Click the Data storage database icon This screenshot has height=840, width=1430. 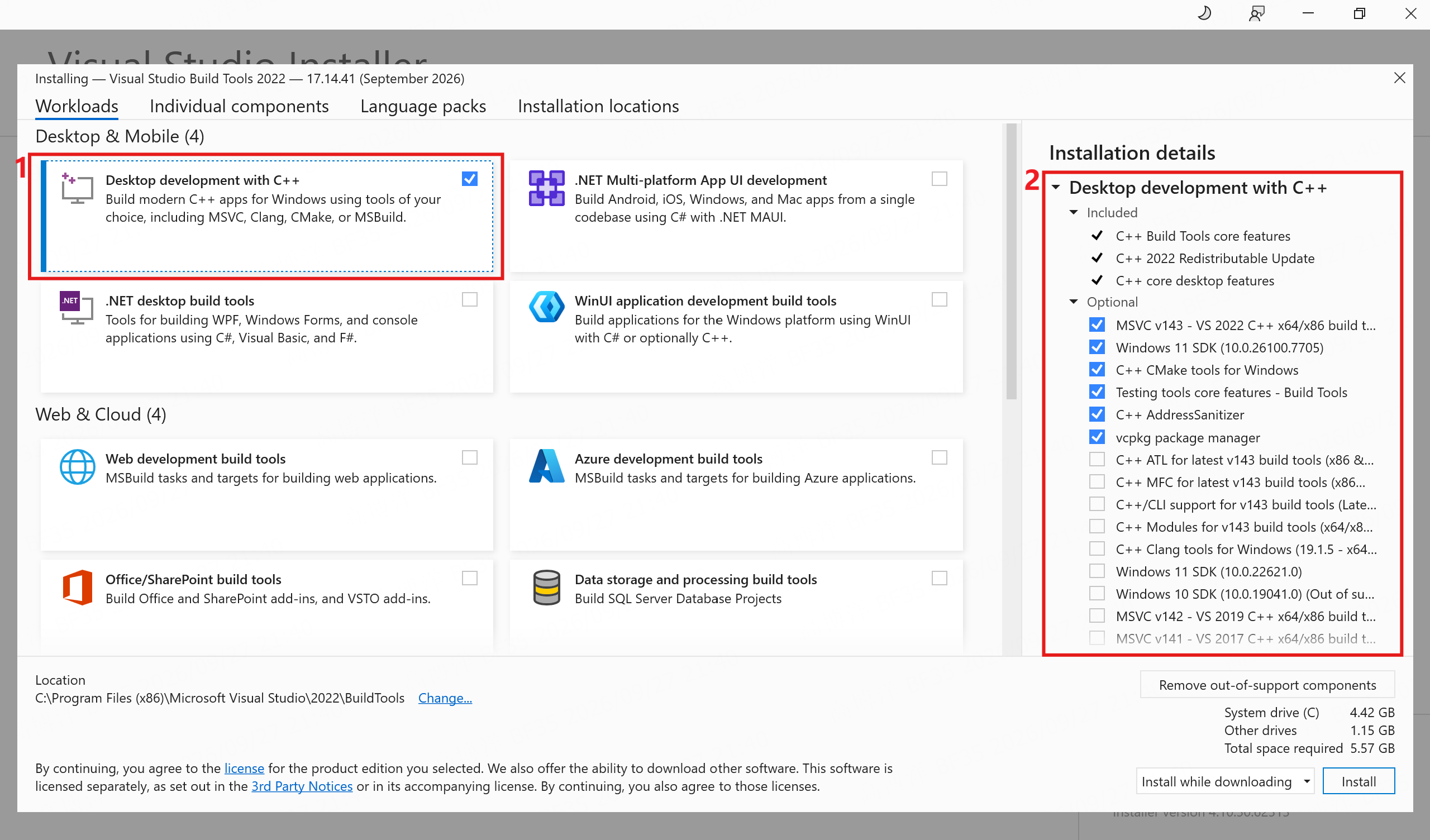coord(546,588)
